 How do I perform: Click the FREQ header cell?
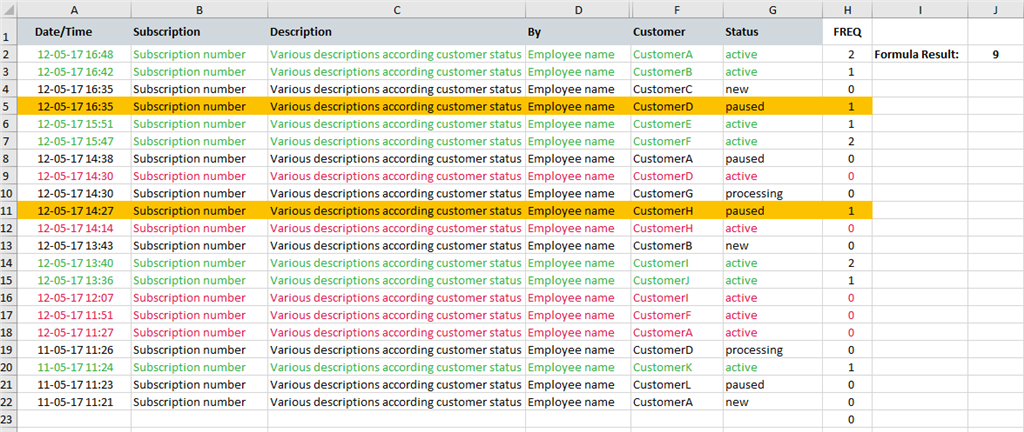tap(848, 32)
